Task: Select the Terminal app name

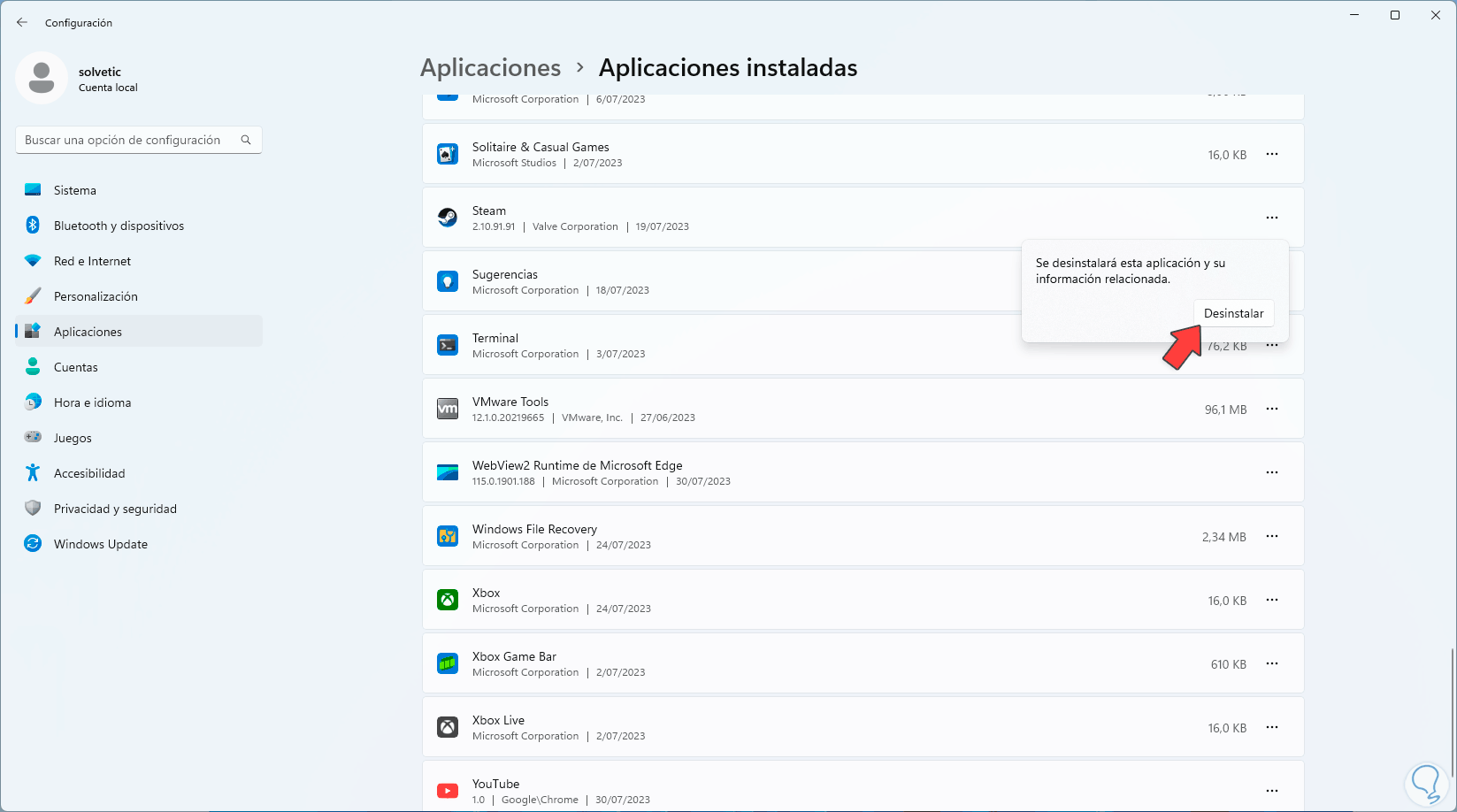Action: coord(495,338)
